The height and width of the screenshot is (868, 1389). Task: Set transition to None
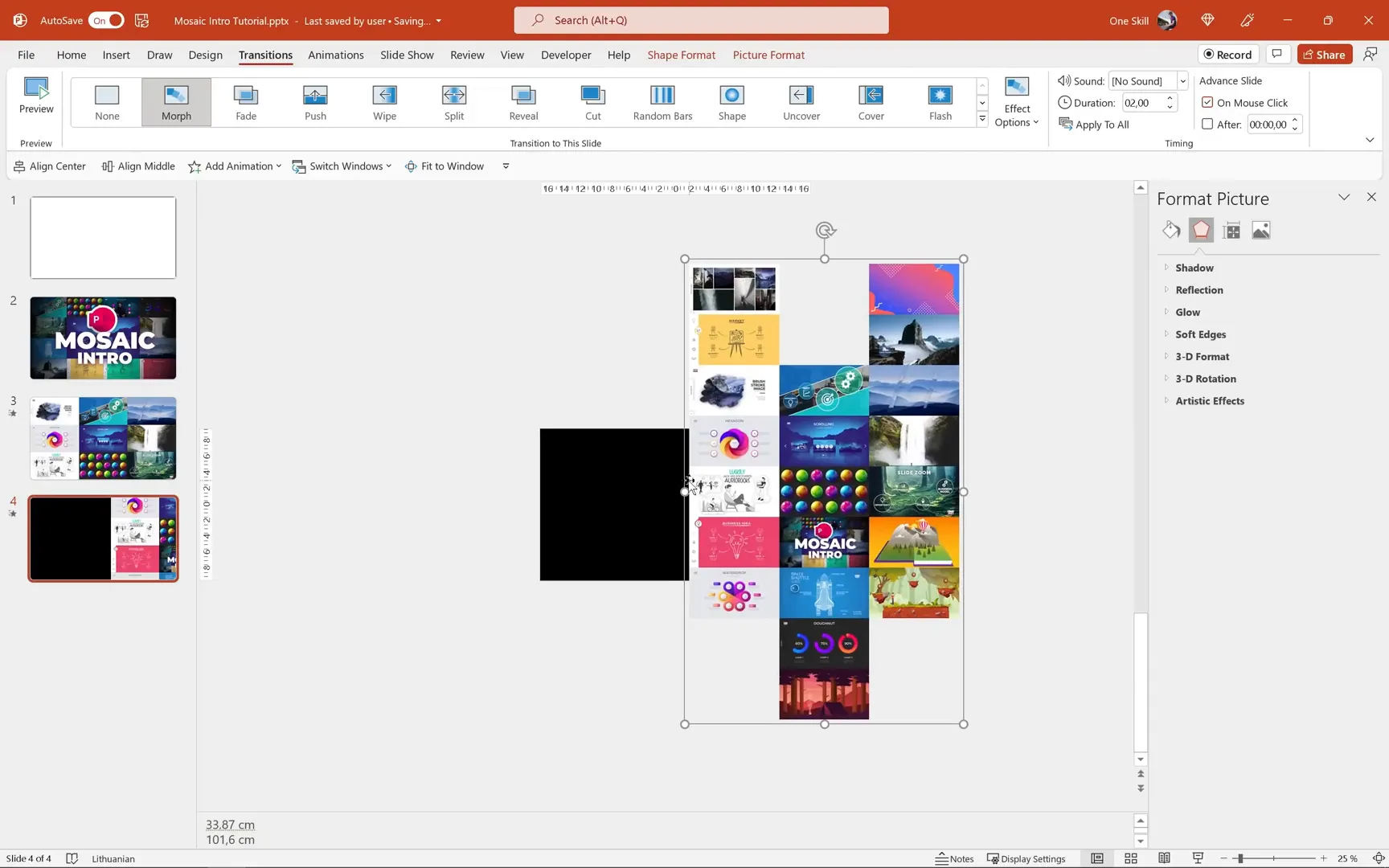point(107,102)
